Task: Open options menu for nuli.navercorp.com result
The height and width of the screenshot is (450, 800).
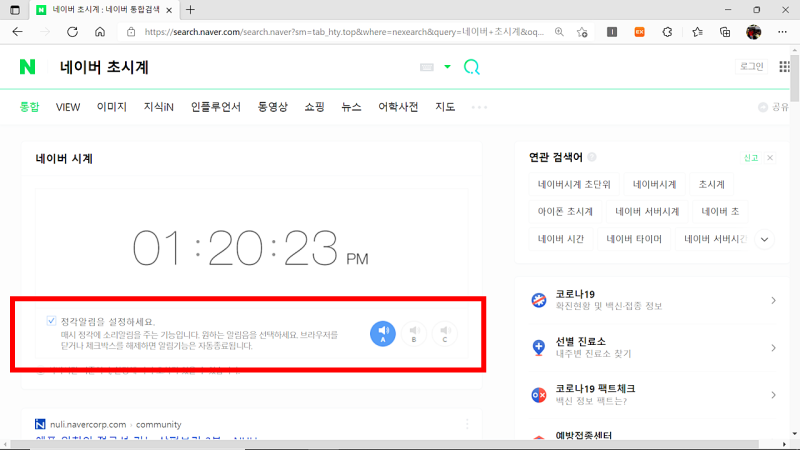Action: [467, 424]
